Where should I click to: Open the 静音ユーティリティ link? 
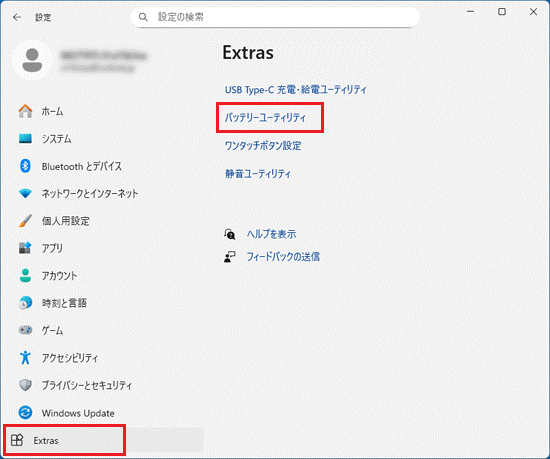tap(258, 174)
